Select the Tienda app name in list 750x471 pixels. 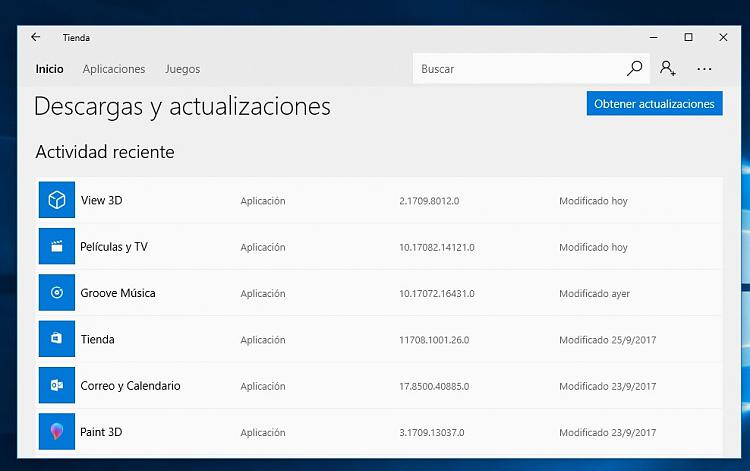(x=98, y=340)
